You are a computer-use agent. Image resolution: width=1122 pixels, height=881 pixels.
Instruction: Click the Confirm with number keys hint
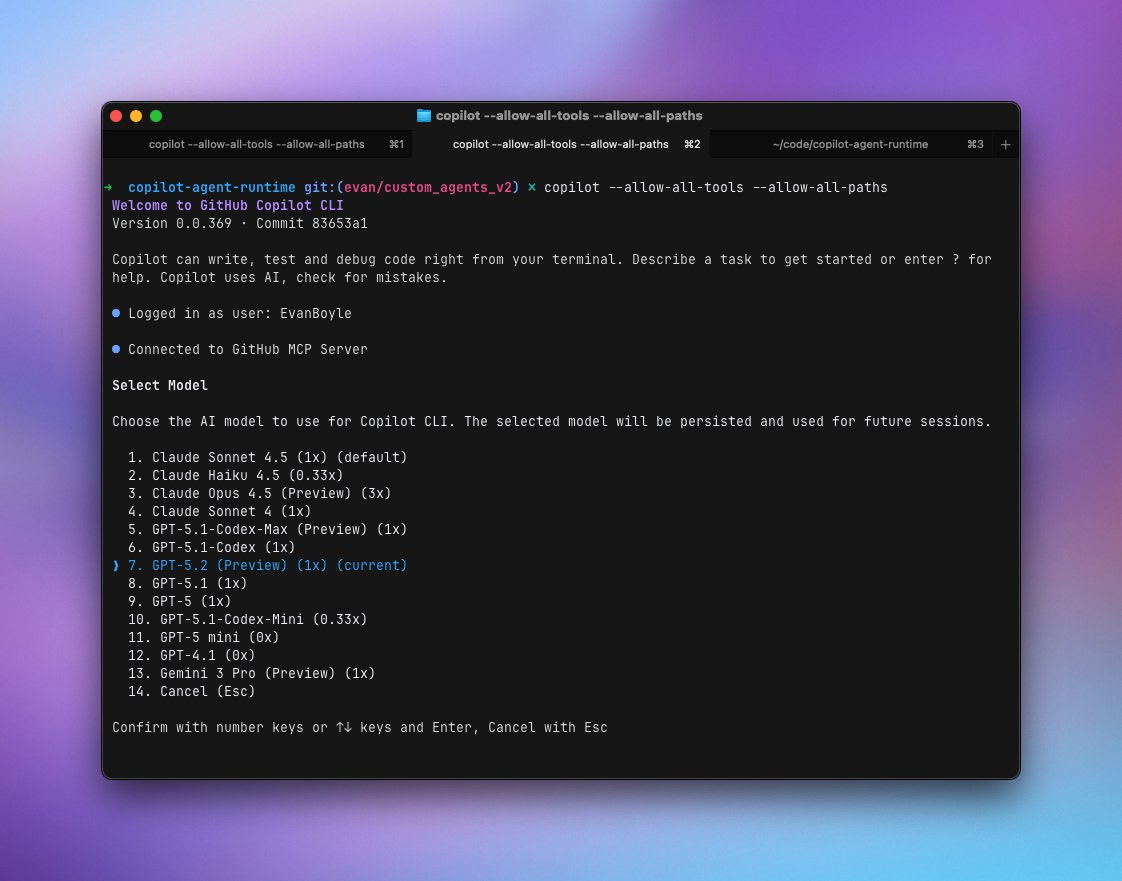[x=359, y=727]
